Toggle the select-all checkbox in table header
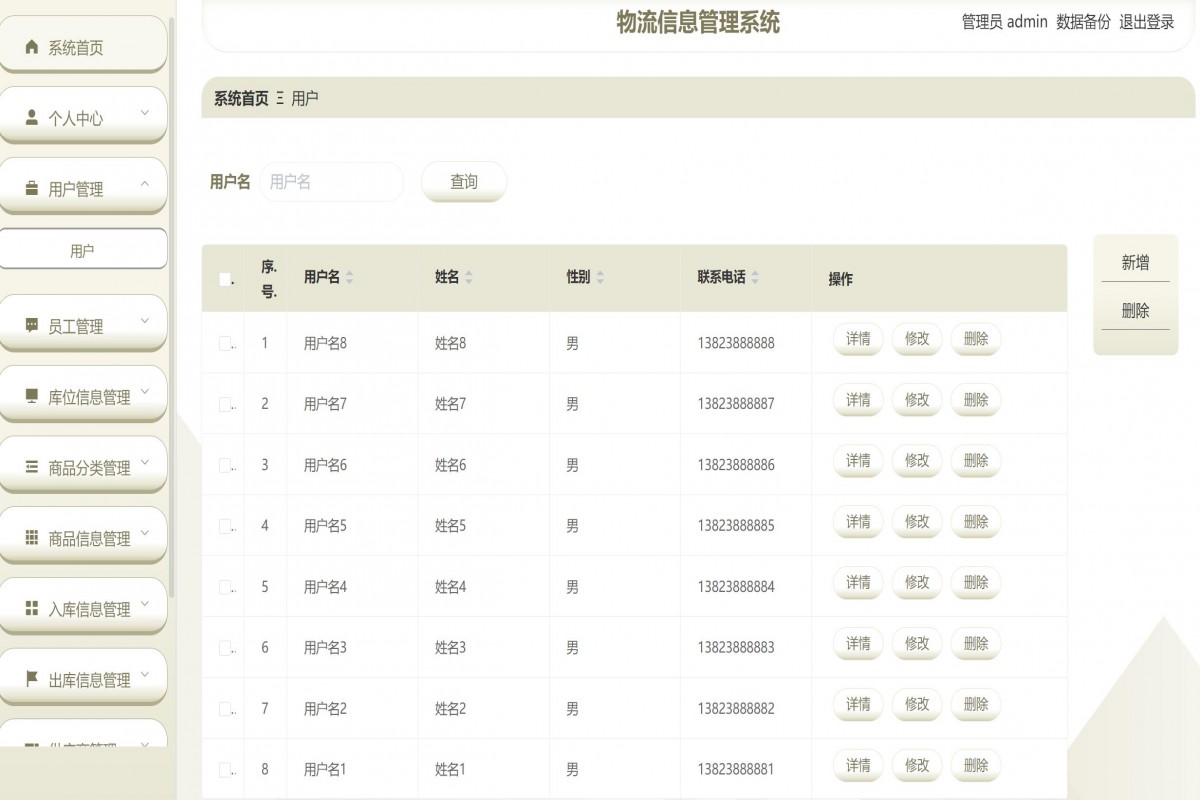 pyautogui.click(x=225, y=278)
